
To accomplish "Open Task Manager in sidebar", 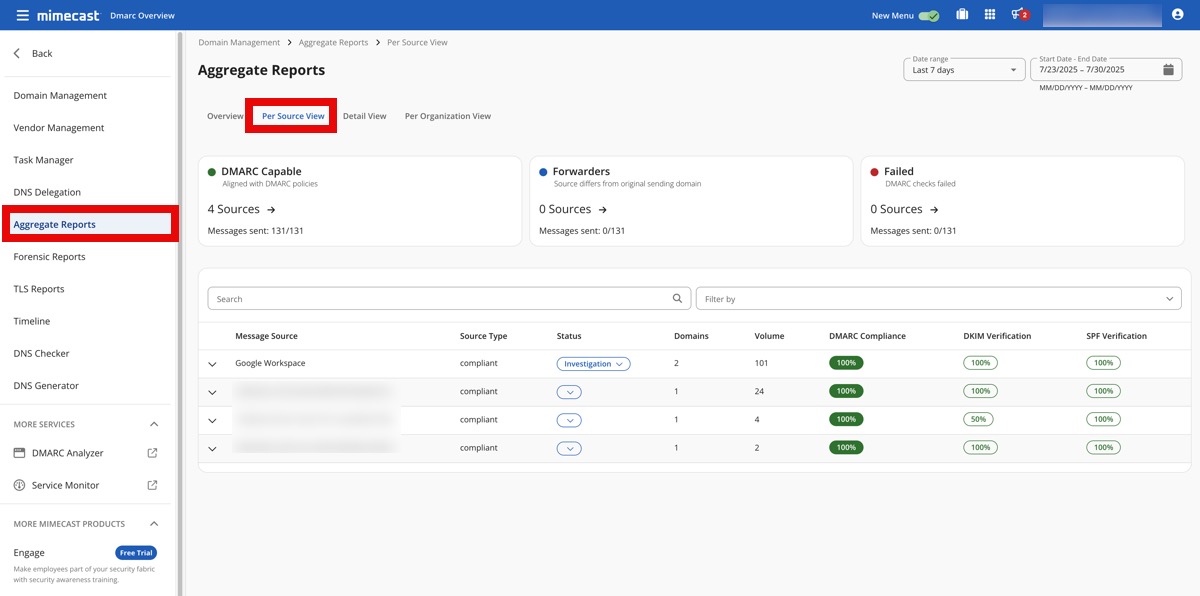I will pos(43,160).
